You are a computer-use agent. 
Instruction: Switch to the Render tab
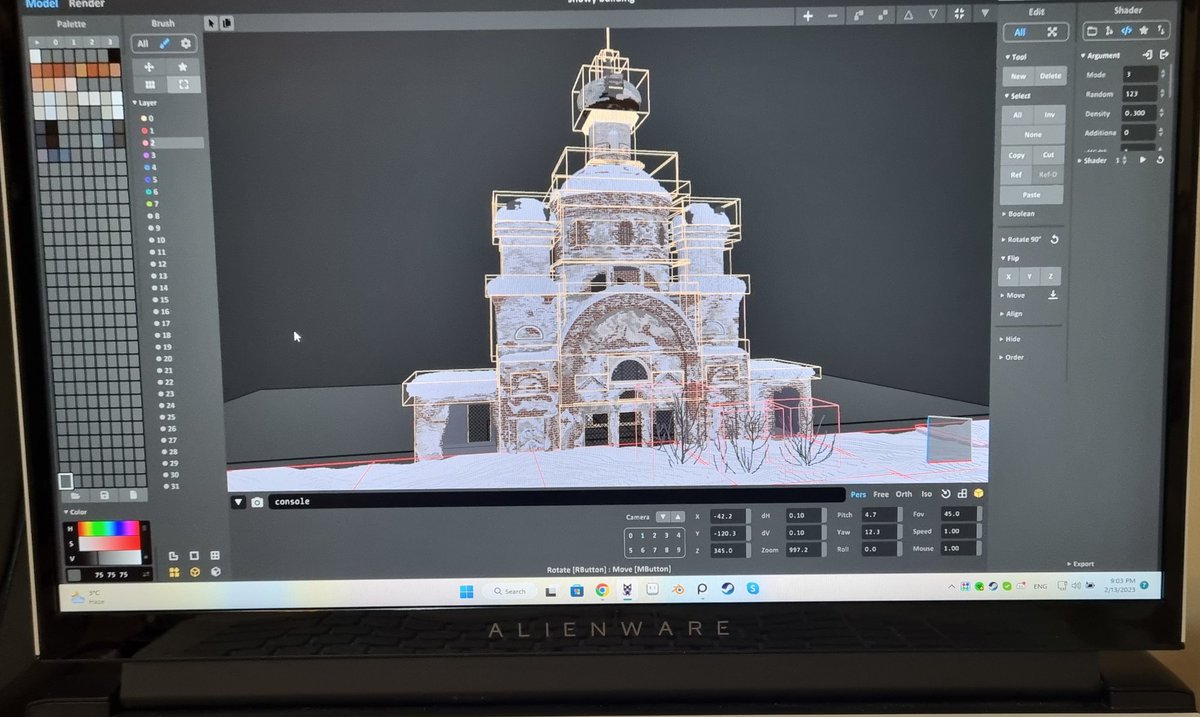click(x=86, y=5)
